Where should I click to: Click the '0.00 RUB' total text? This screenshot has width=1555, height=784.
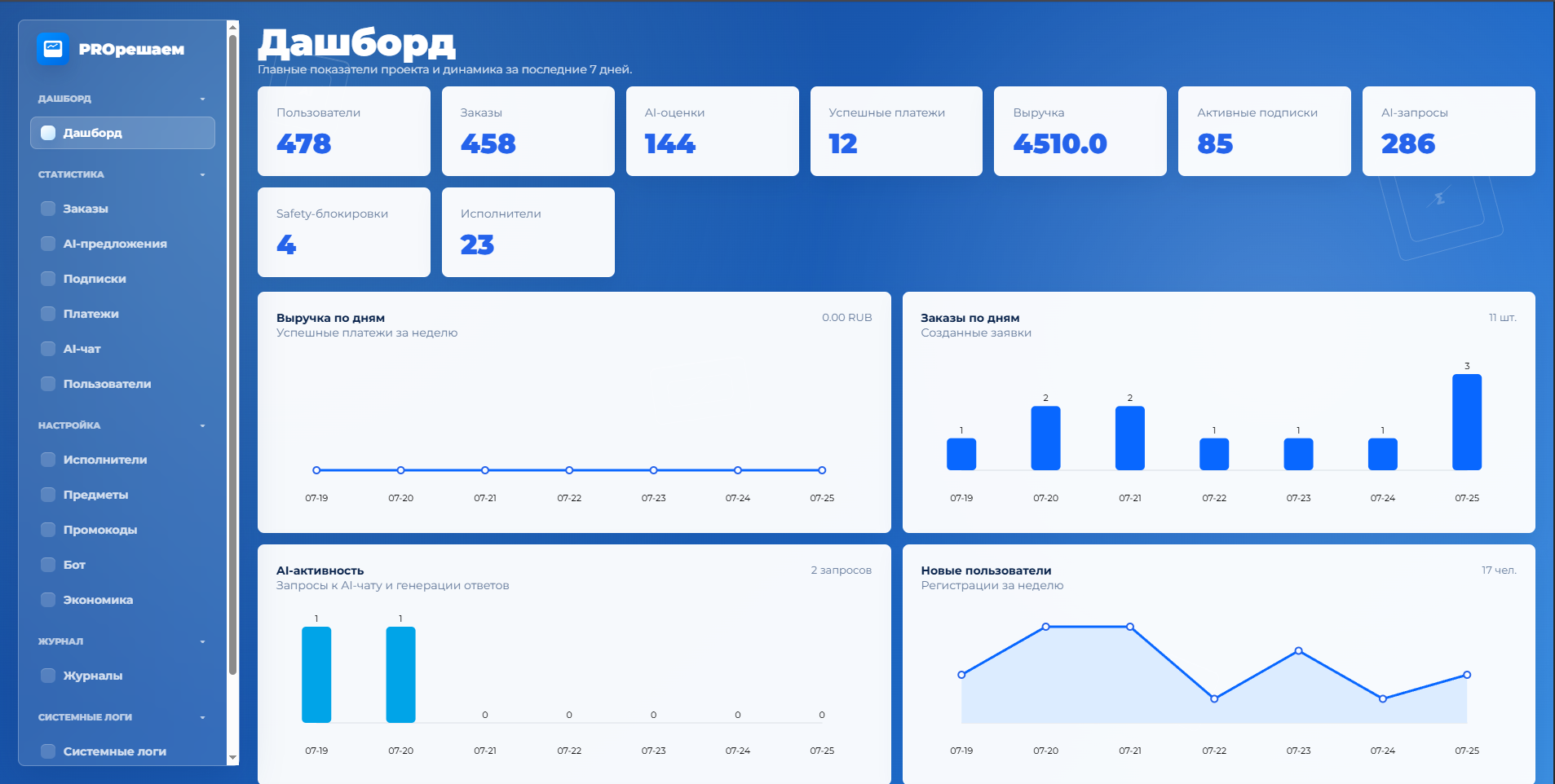tap(846, 317)
